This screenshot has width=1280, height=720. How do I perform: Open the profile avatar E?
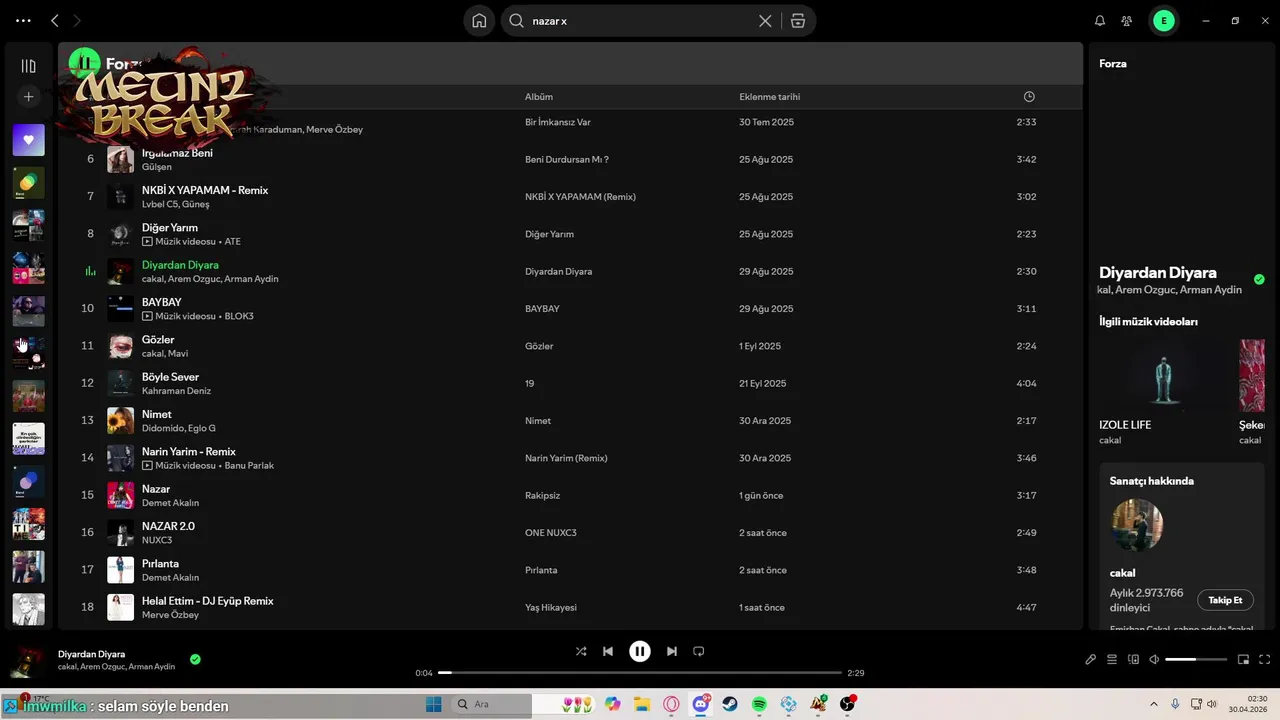click(1163, 20)
